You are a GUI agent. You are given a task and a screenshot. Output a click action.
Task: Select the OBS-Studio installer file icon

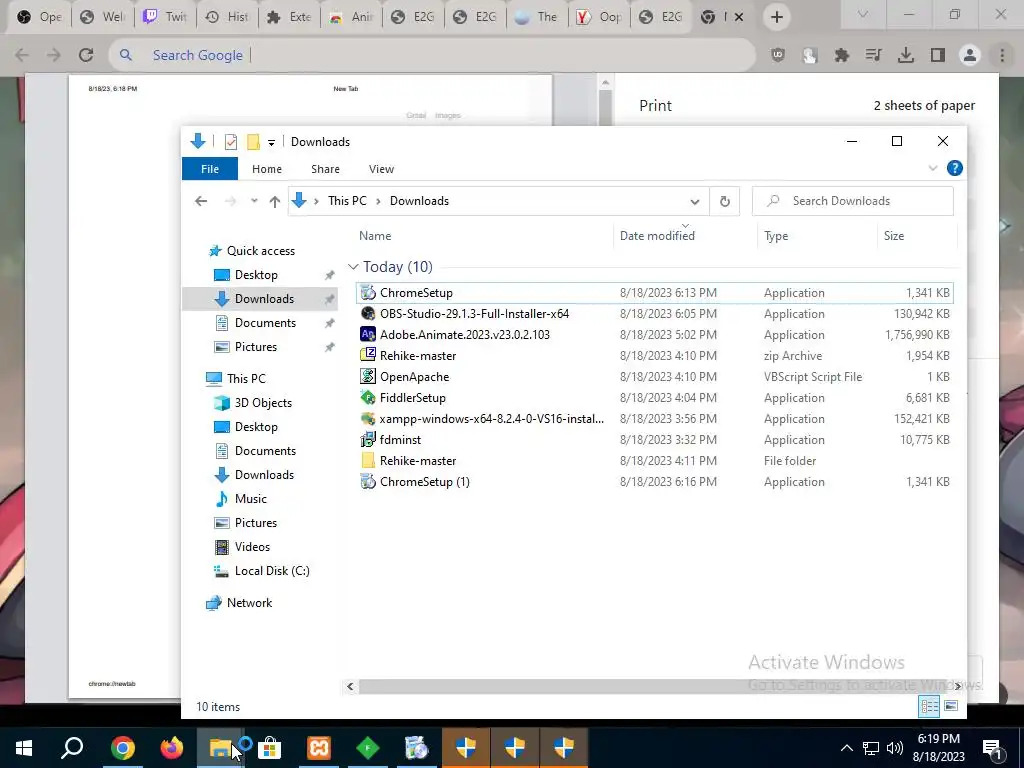click(368, 313)
